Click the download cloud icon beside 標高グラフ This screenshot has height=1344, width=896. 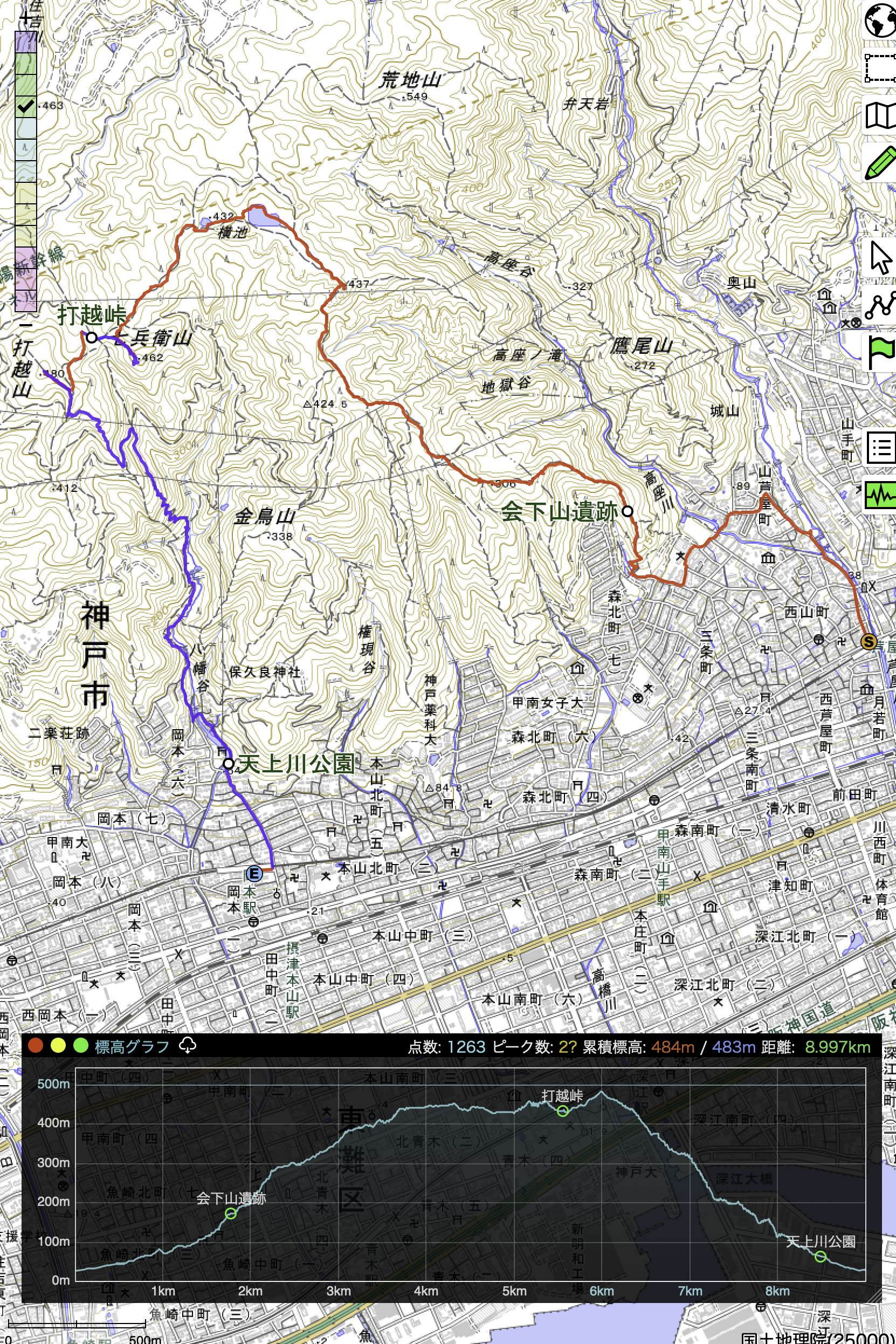[x=188, y=1046]
